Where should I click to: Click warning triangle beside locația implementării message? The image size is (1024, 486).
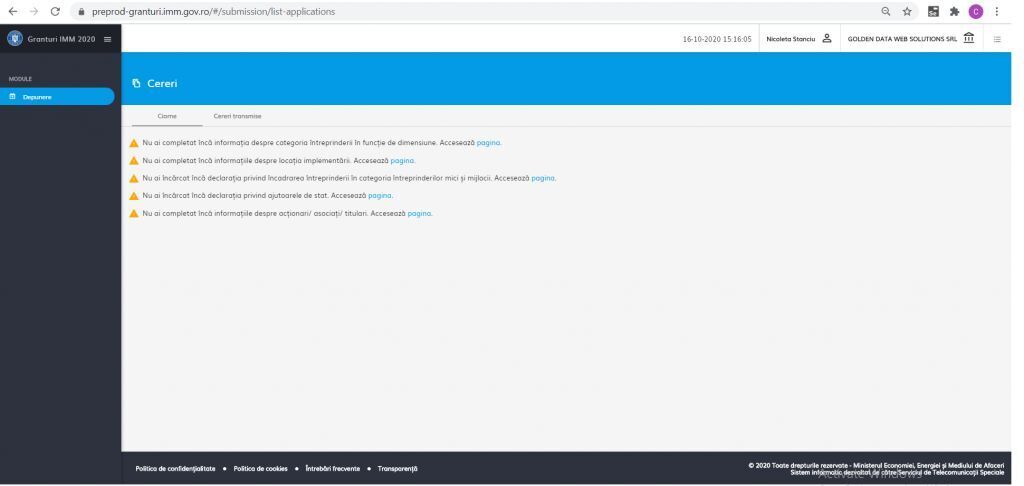(x=134, y=161)
